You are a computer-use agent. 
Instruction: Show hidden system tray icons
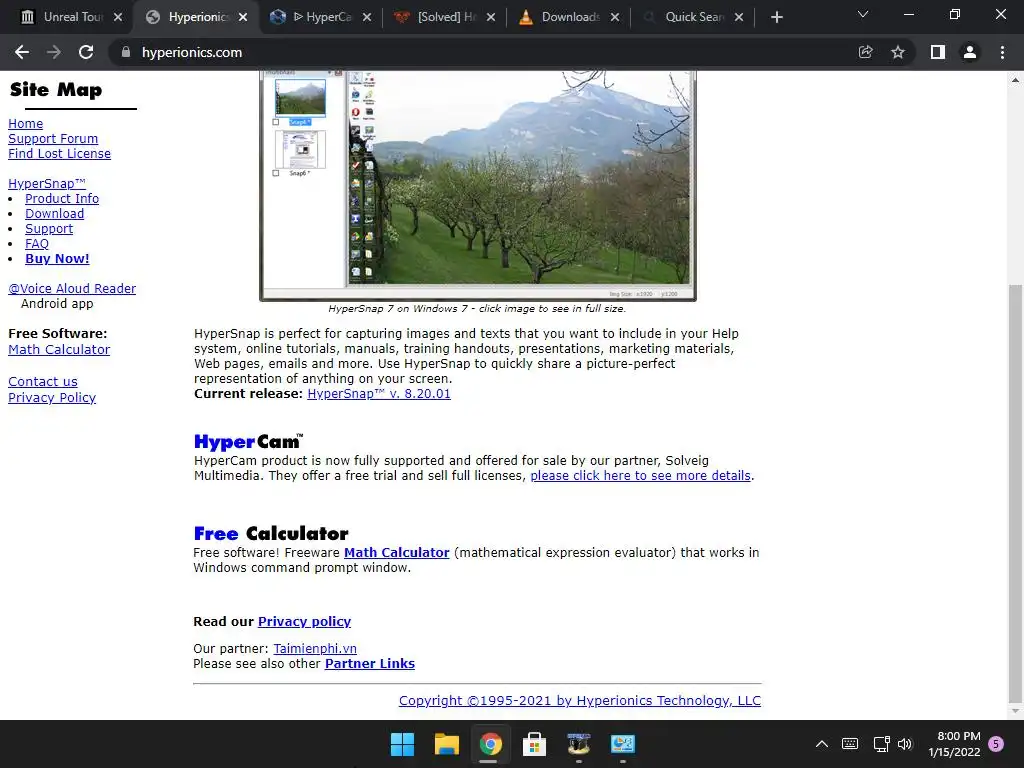point(822,744)
